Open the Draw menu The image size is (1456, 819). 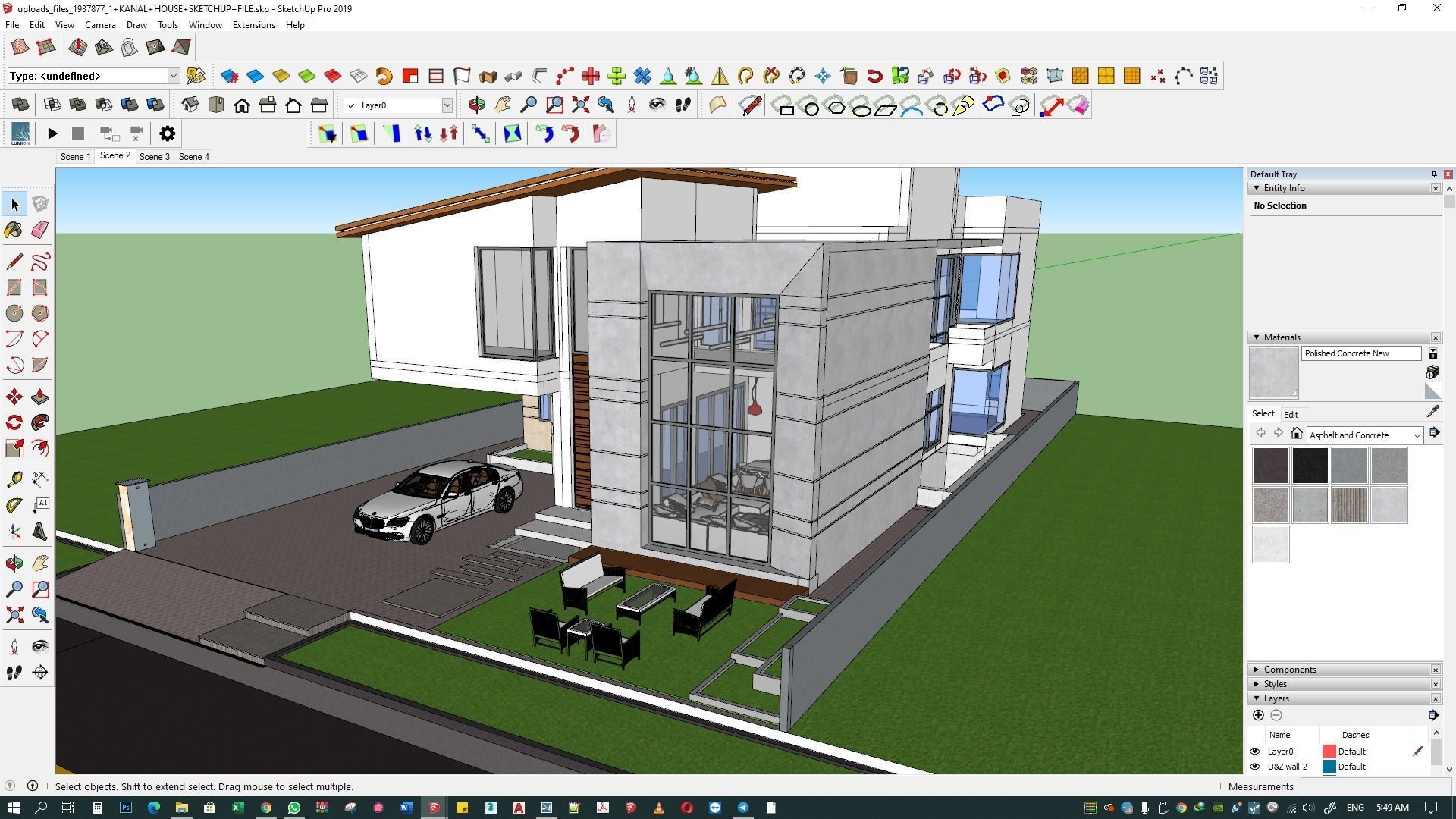[136, 25]
